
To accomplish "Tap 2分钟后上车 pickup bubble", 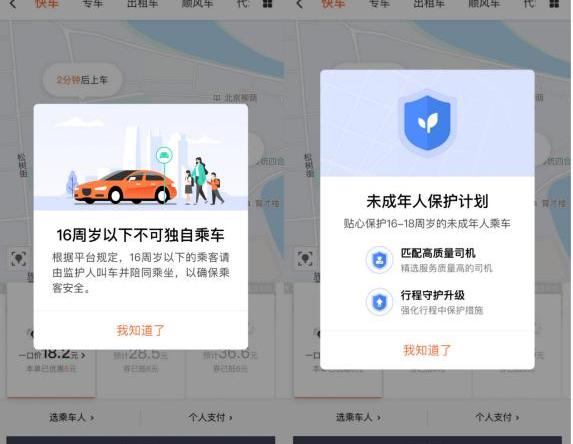I will pyautogui.click(x=82, y=80).
